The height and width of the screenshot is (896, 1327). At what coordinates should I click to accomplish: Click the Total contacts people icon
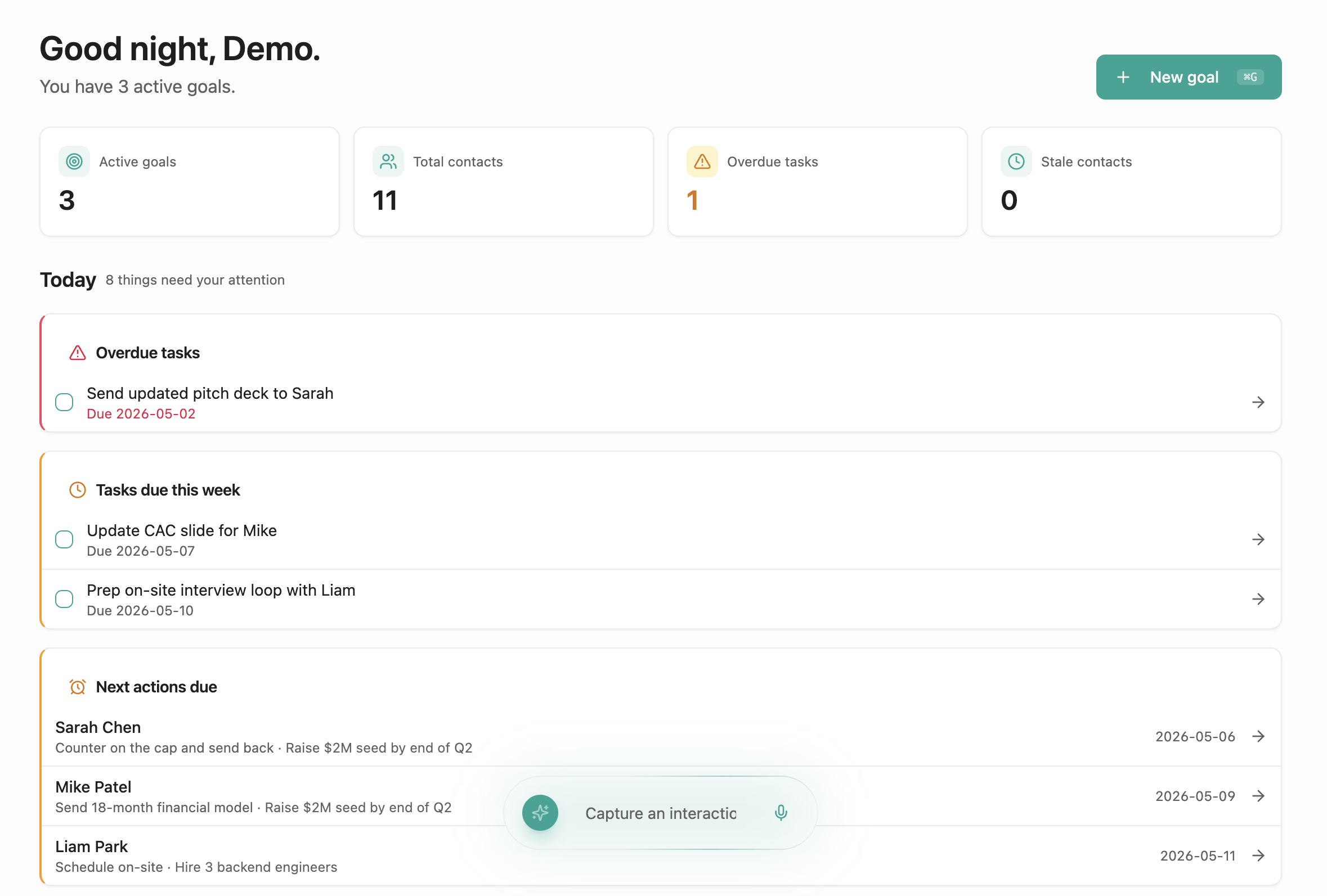click(x=388, y=161)
